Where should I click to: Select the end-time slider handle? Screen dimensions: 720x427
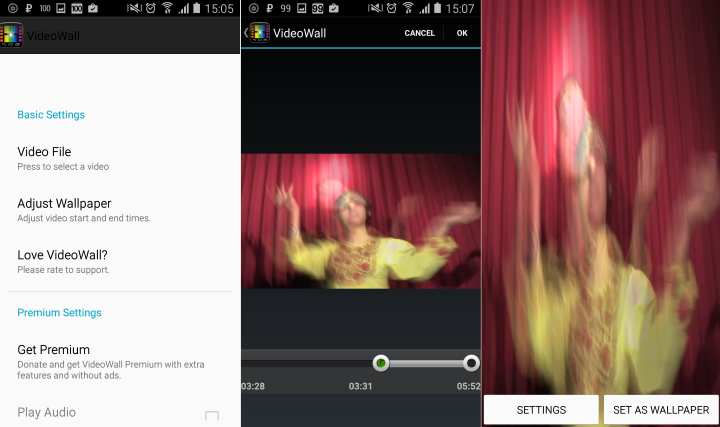point(471,363)
